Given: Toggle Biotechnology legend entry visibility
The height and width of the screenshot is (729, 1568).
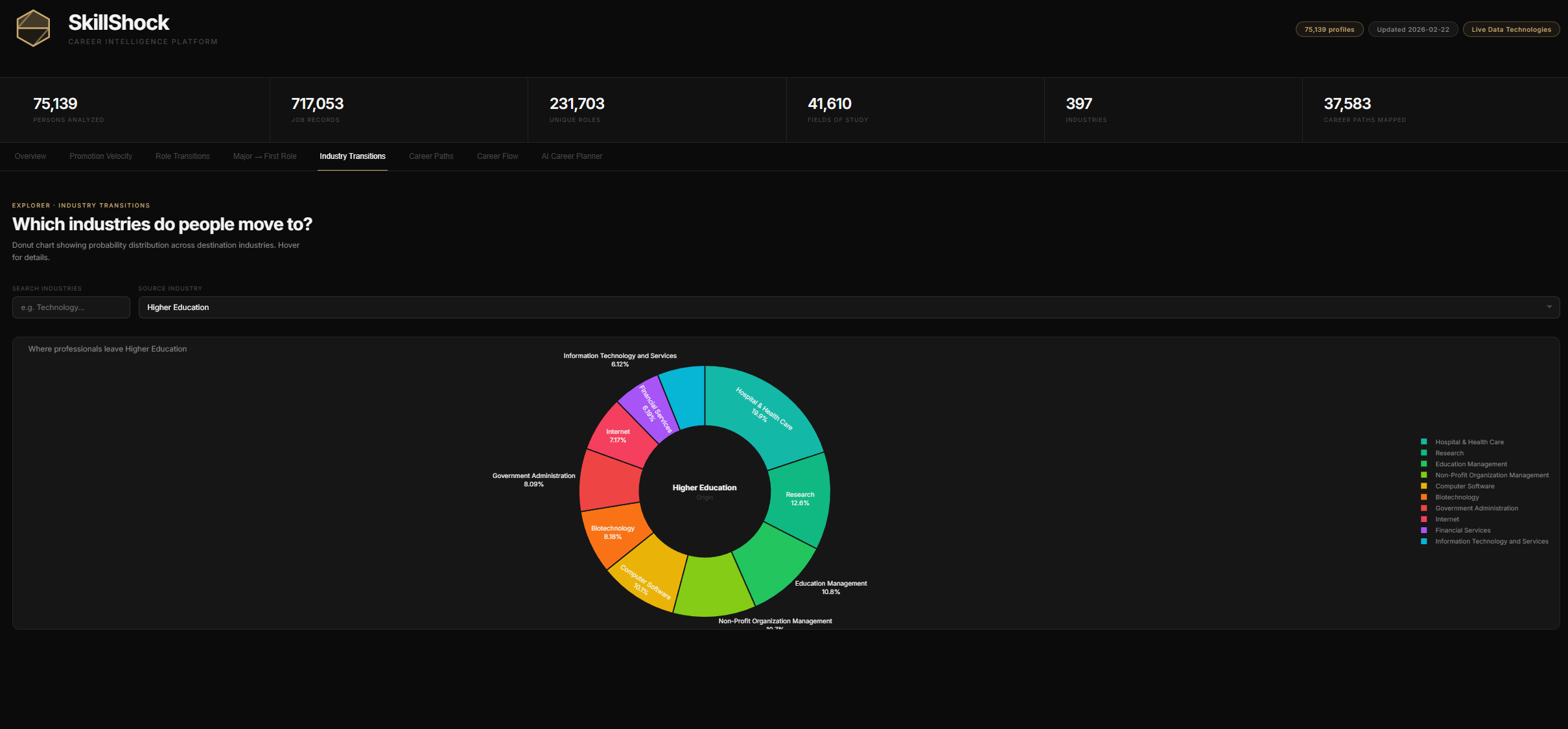Looking at the screenshot, I should (x=1457, y=497).
